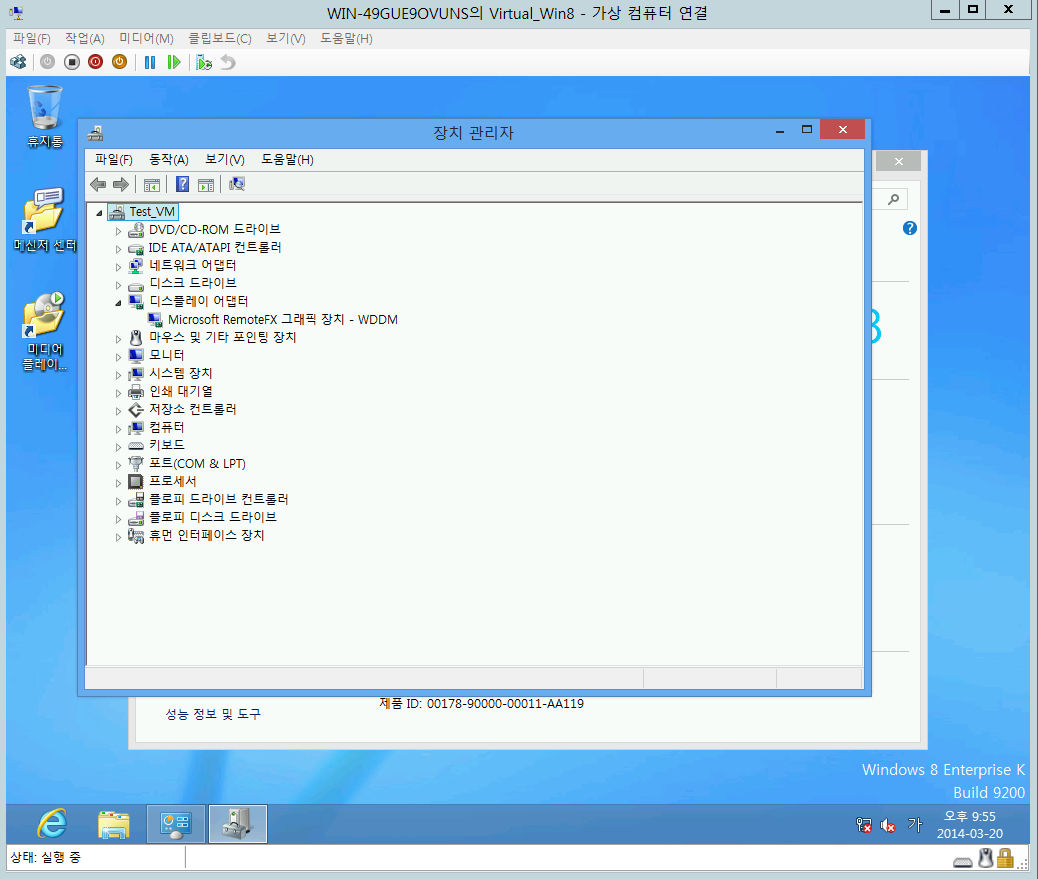Screen dimensions: 1038x879
Task: Expand 마우스 및 기타 포인팅 장치 node
Action: point(118,339)
